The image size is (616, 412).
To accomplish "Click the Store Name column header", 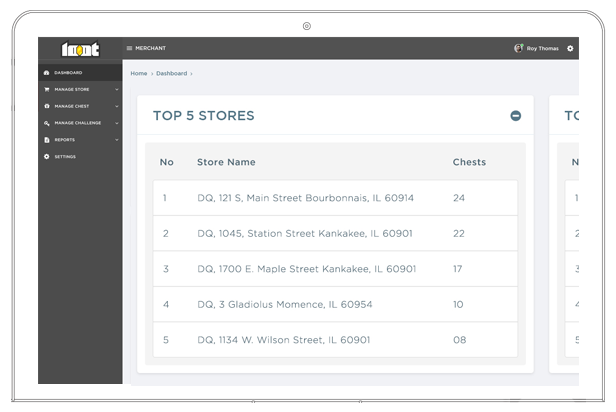I will 226,162.
